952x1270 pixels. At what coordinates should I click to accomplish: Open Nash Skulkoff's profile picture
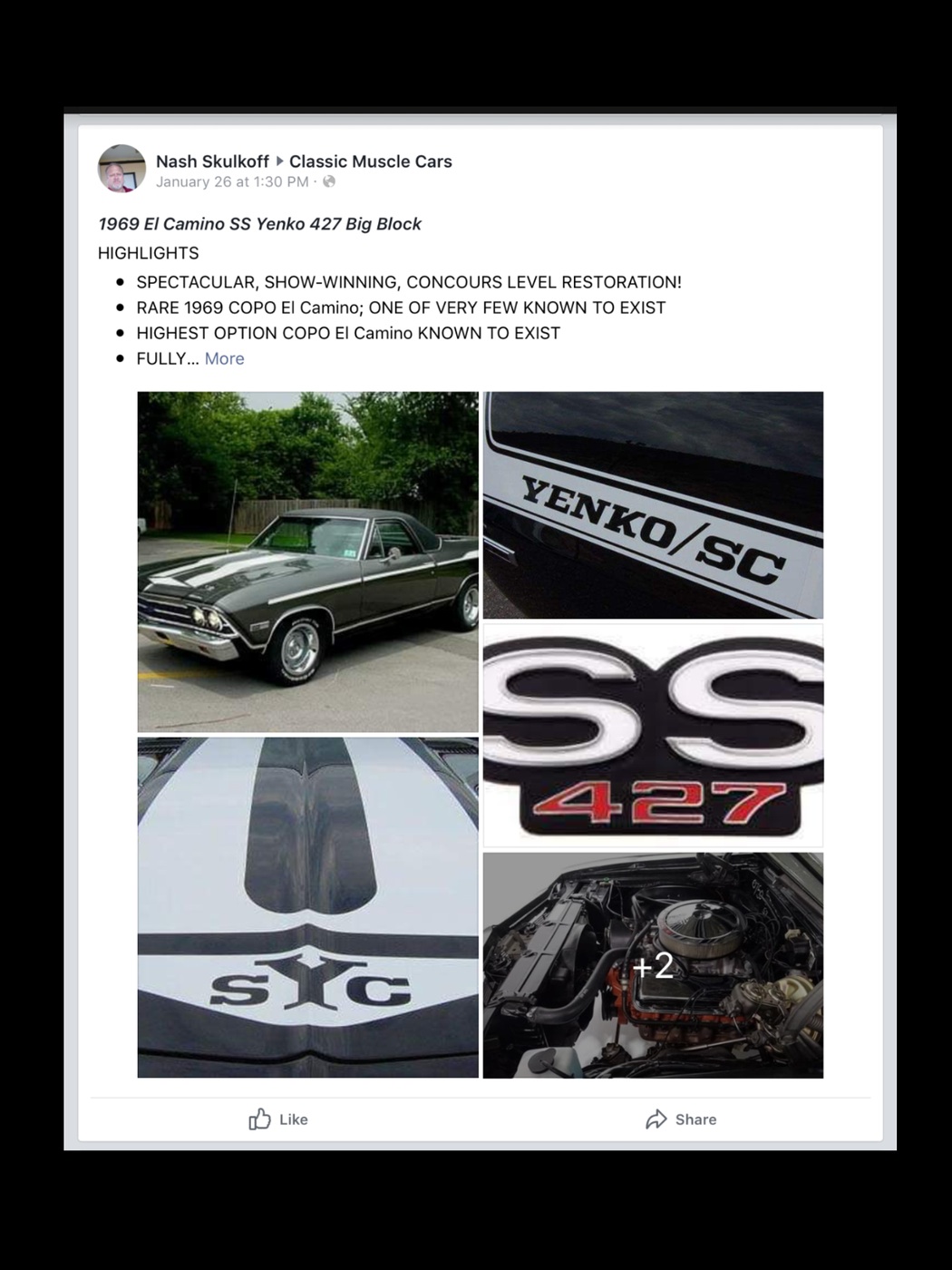[121, 169]
